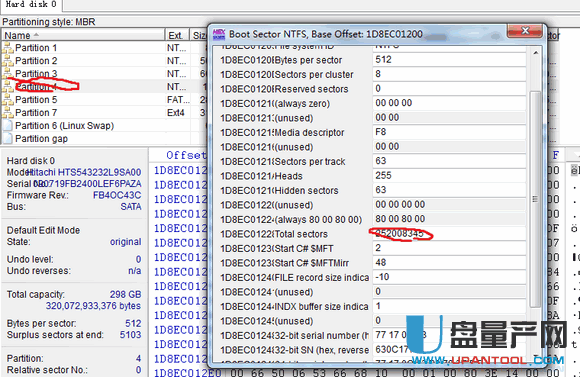Click the WinHex icon in dialog title bar
This screenshot has height=377, width=580.
tap(219, 34)
